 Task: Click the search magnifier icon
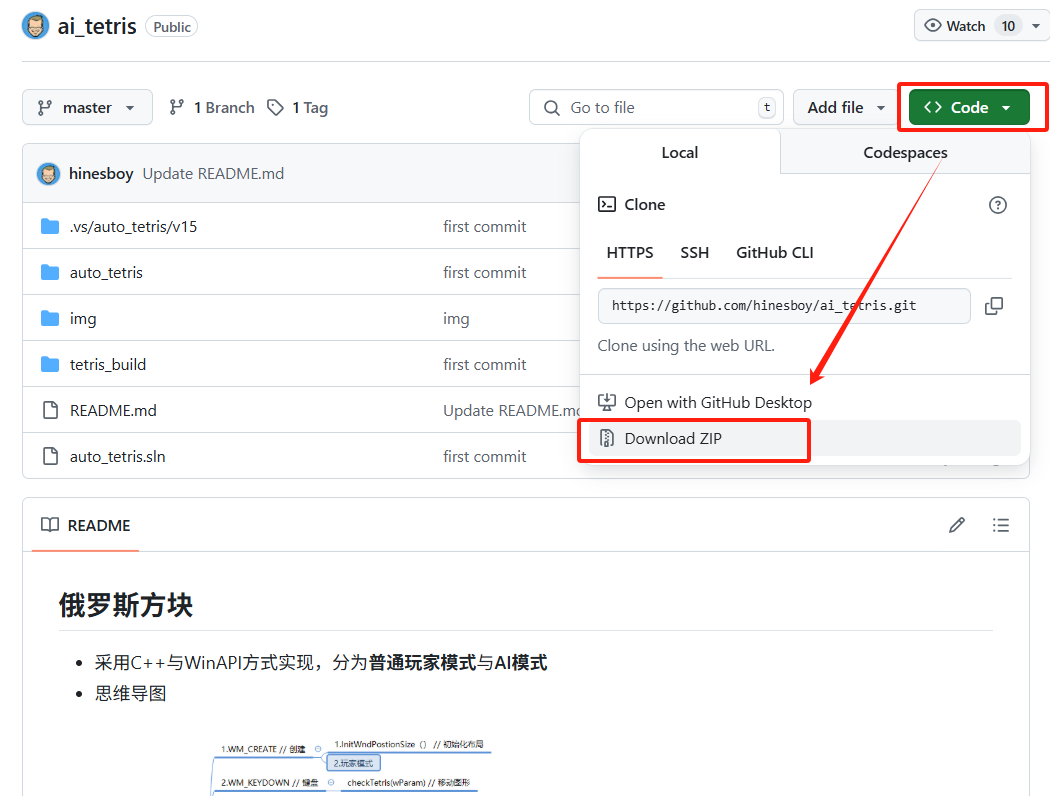[x=551, y=108]
